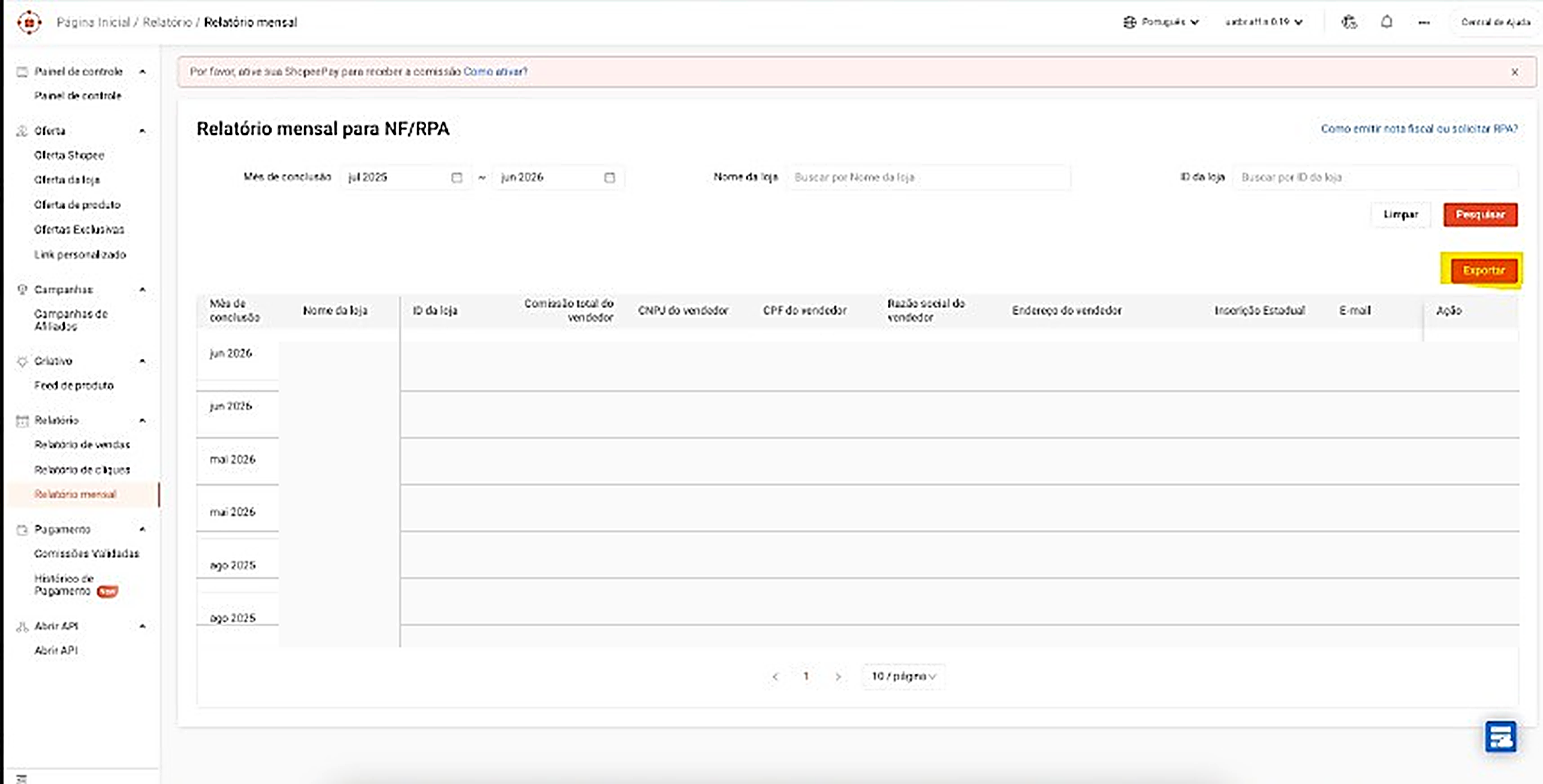Collapse the Campanhas section chevron
This screenshot has width=1543, height=784.
tap(143, 290)
